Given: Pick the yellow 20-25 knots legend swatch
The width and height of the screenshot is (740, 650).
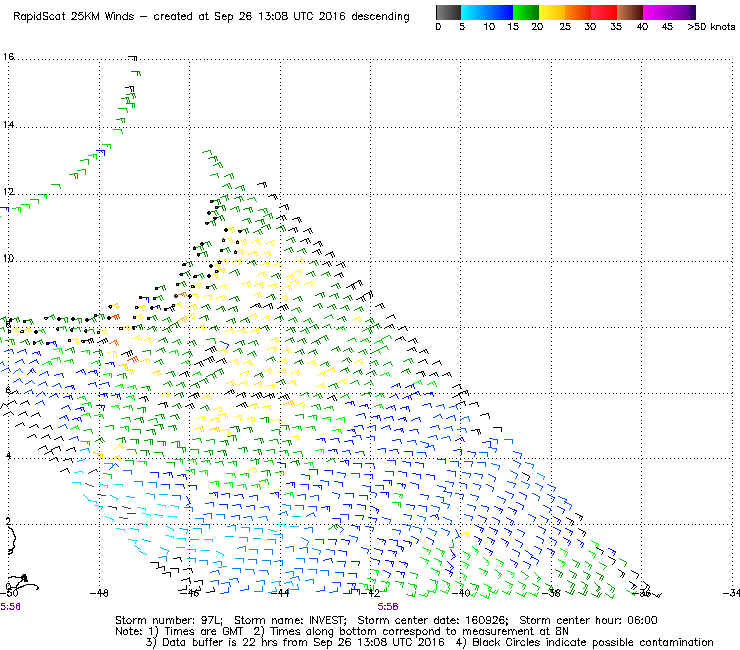Looking at the screenshot, I should coord(552,12).
